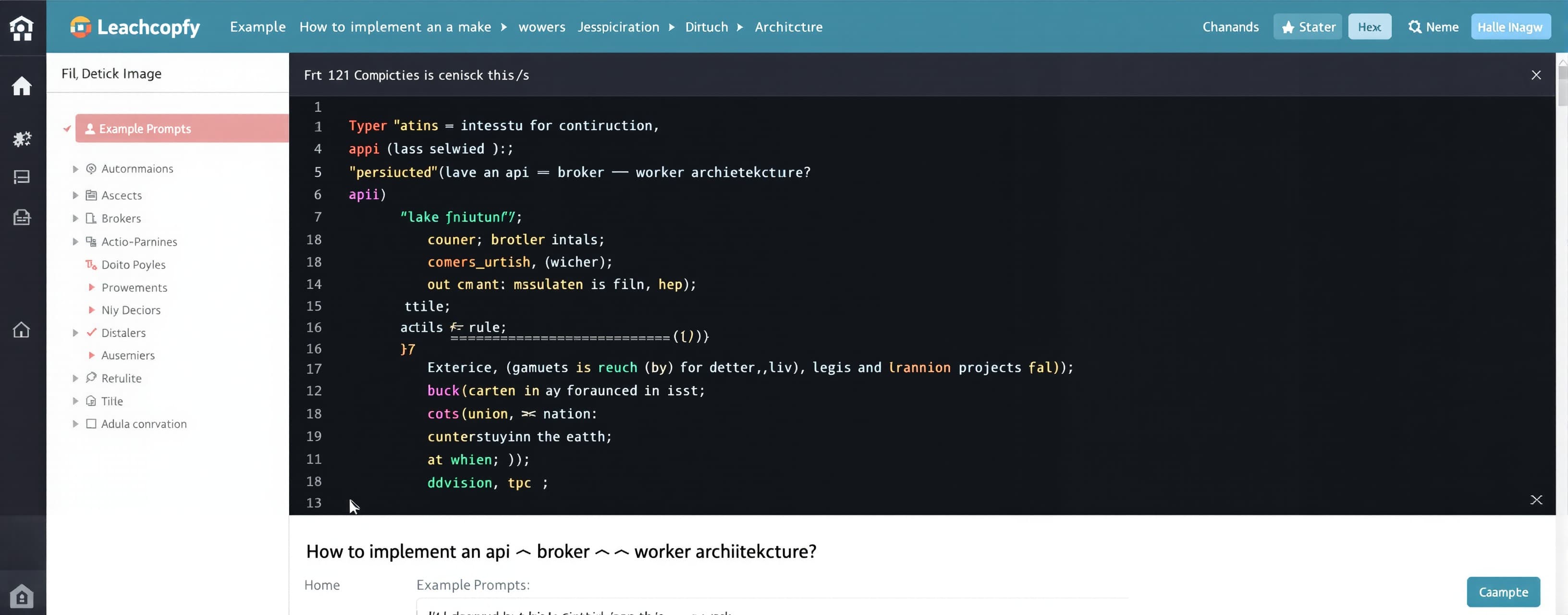Expand the Tille tree node

[x=75, y=401]
